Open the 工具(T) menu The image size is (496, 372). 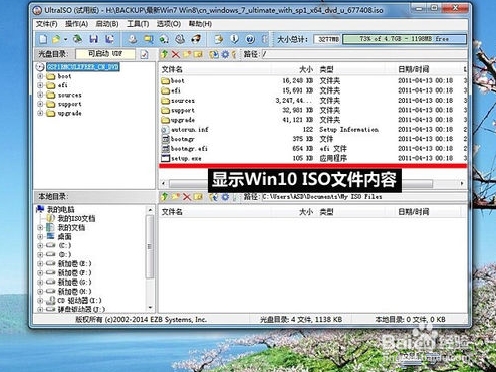pos(138,24)
